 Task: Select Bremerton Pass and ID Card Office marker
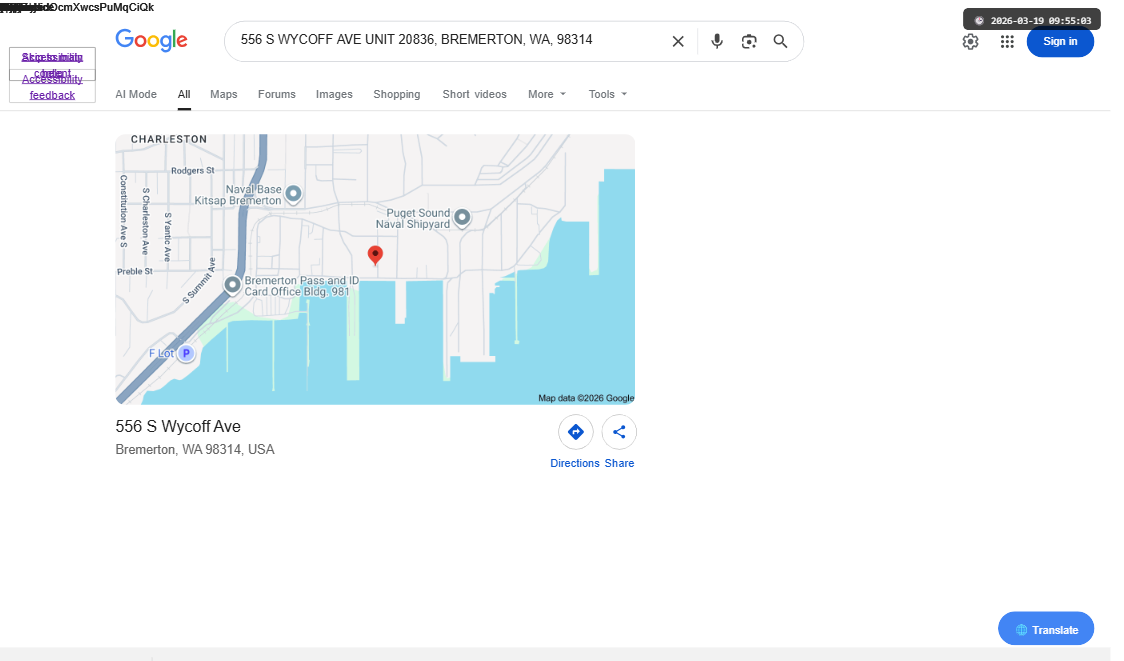232,285
